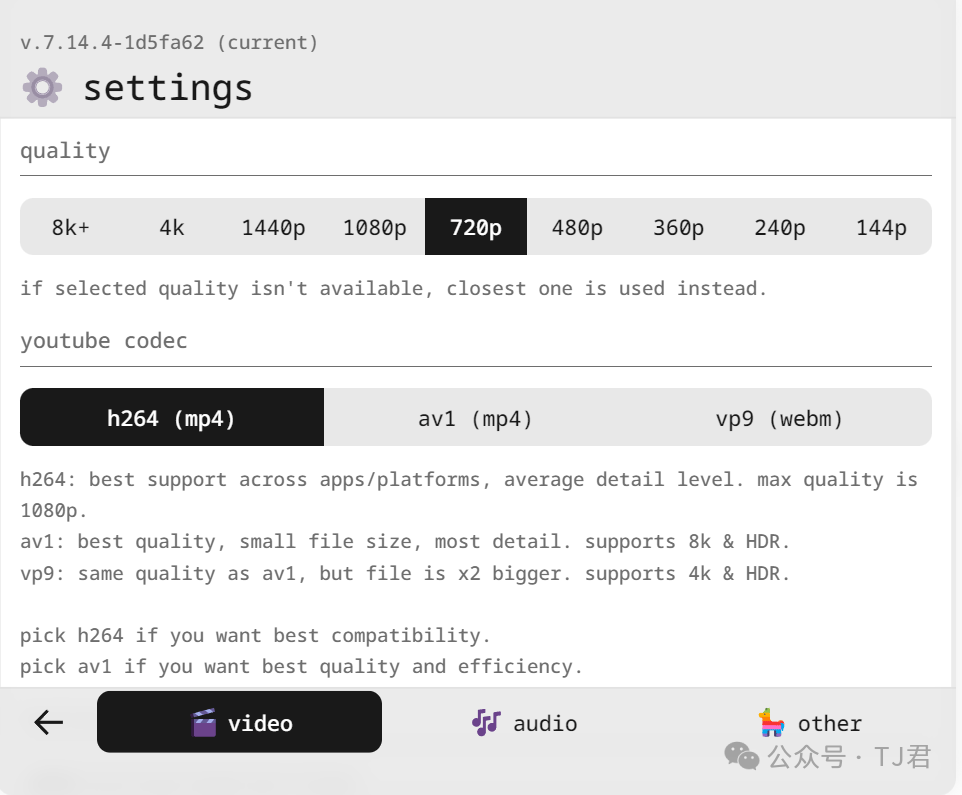Screen dimensions: 962x795
Task: Select the 720p quality option
Action: click(476, 227)
